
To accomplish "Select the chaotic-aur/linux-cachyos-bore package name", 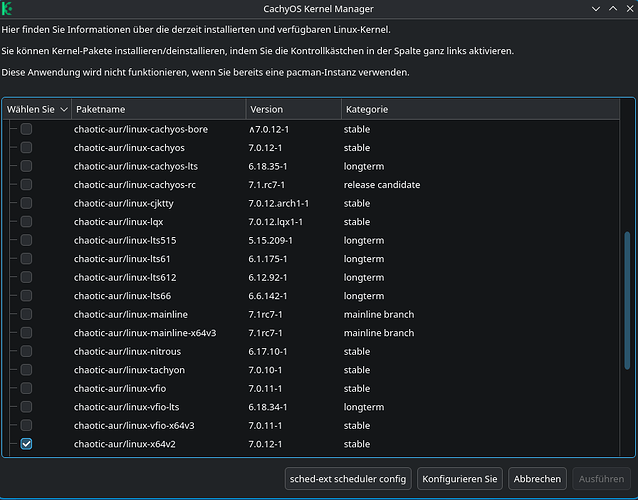I will [x=141, y=129].
